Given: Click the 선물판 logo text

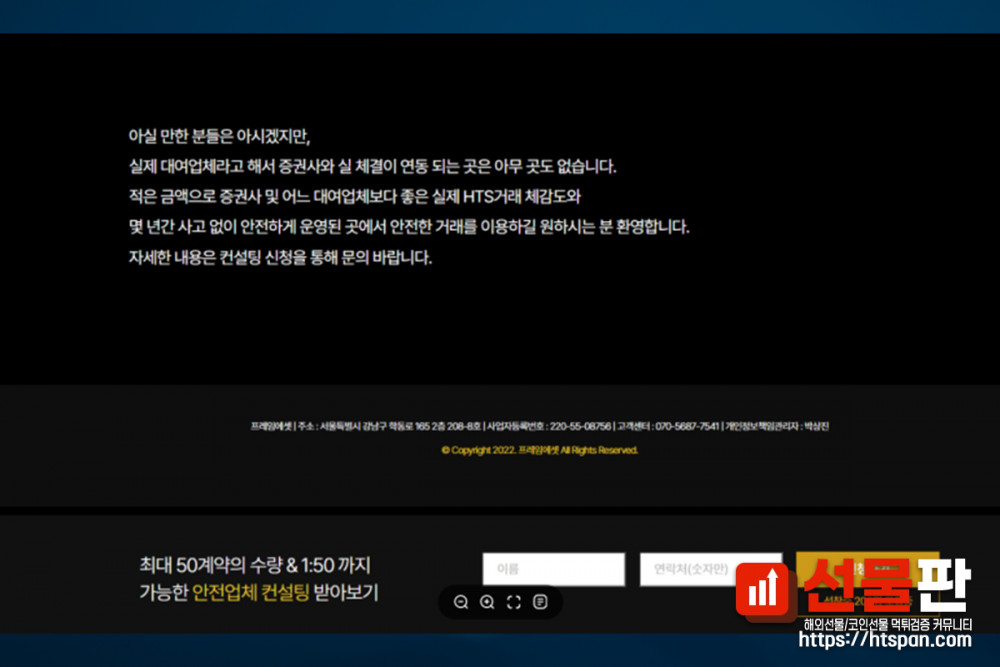Looking at the screenshot, I should tap(886, 586).
